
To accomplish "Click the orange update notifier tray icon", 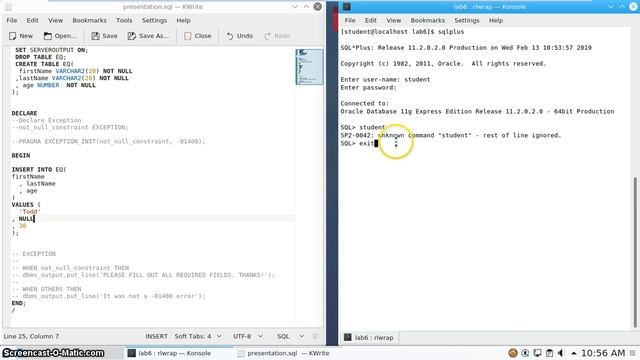I will [x=513, y=353].
